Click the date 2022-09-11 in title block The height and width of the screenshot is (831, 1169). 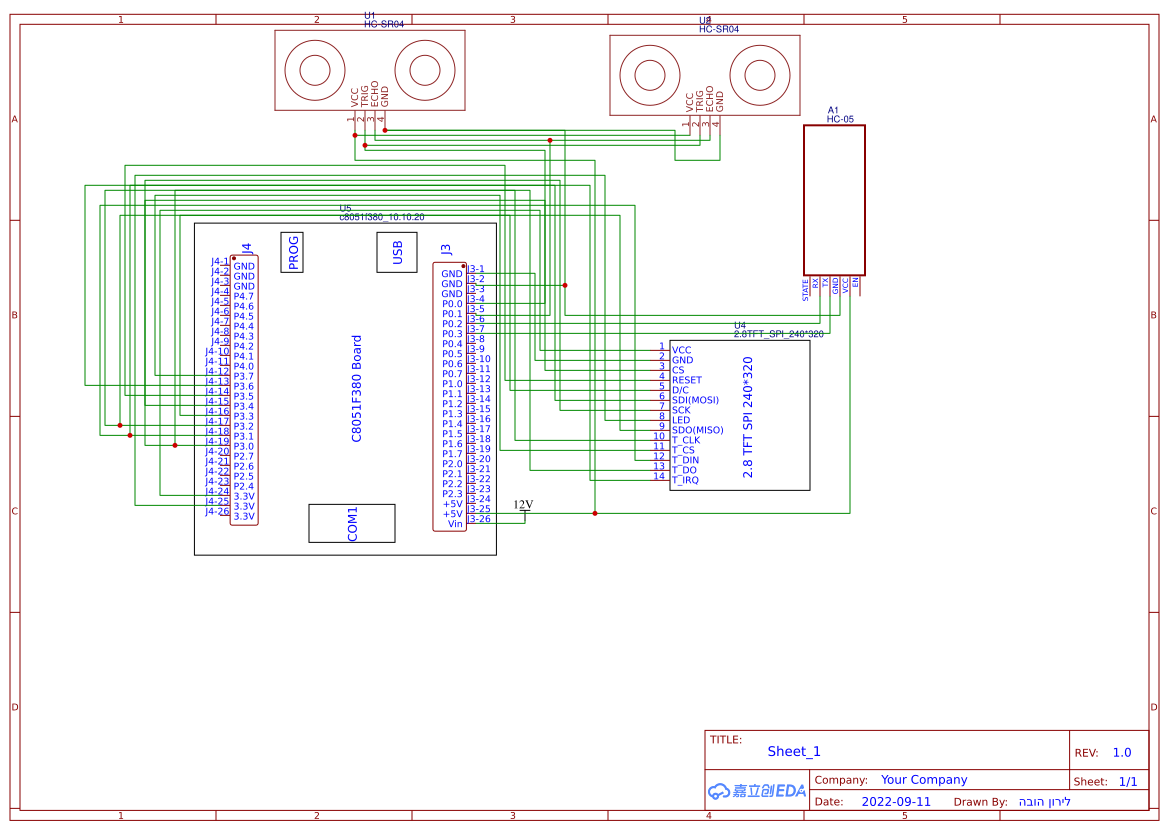(x=896, y=802)
